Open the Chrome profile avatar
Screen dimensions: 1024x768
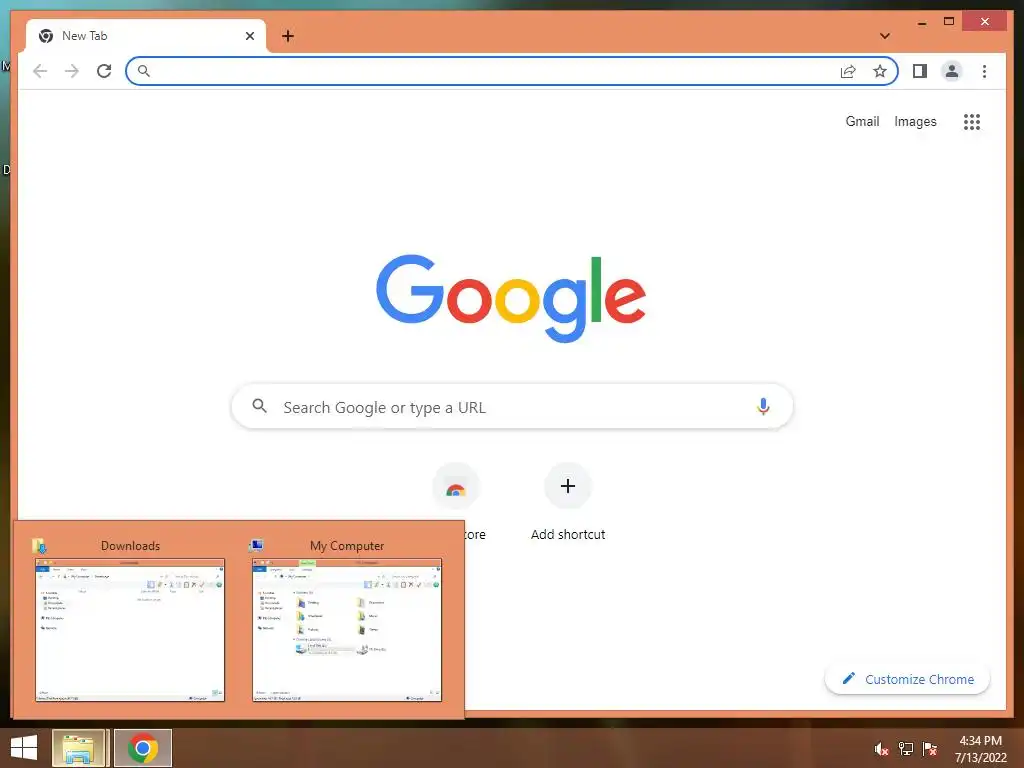point(952,71)
